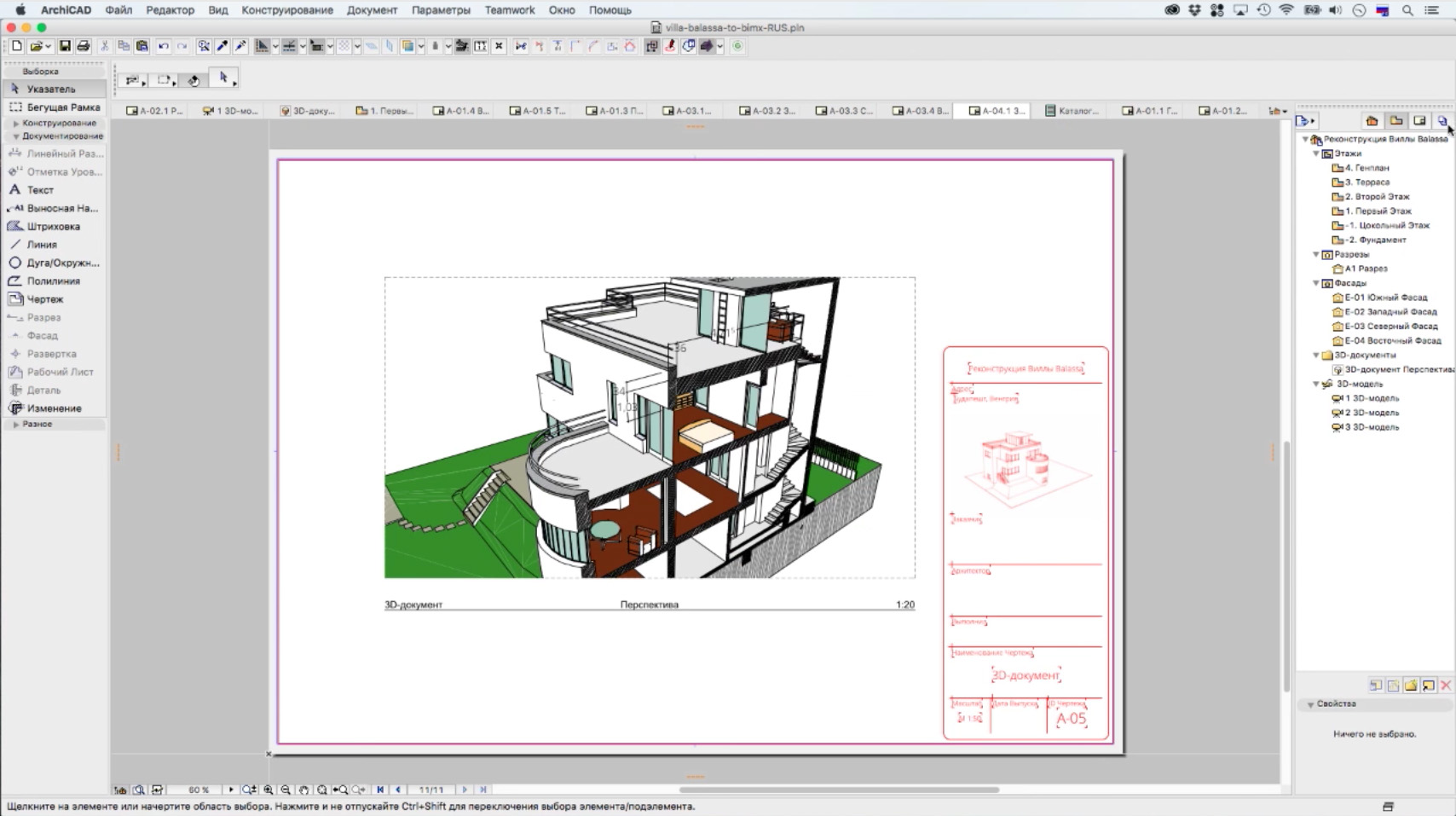1456x816 pixels.
Task: Switch to the Каталог tab
Action: [1072, 111]
